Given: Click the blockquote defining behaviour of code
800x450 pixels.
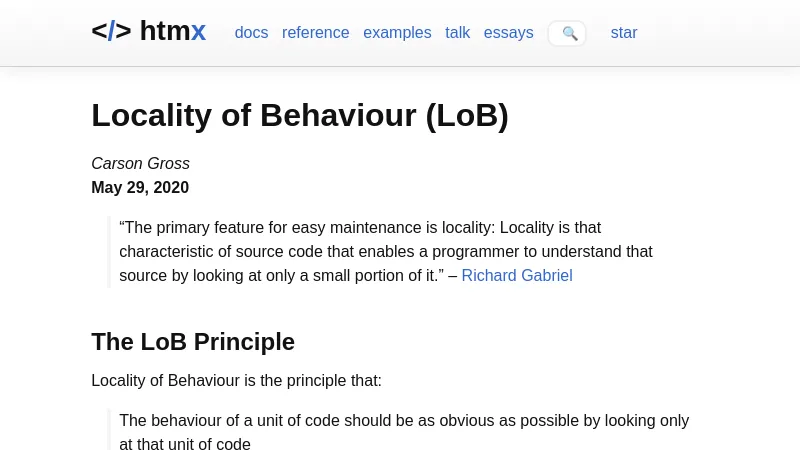Looking at the screenshot, I should (x=403, y=432).
